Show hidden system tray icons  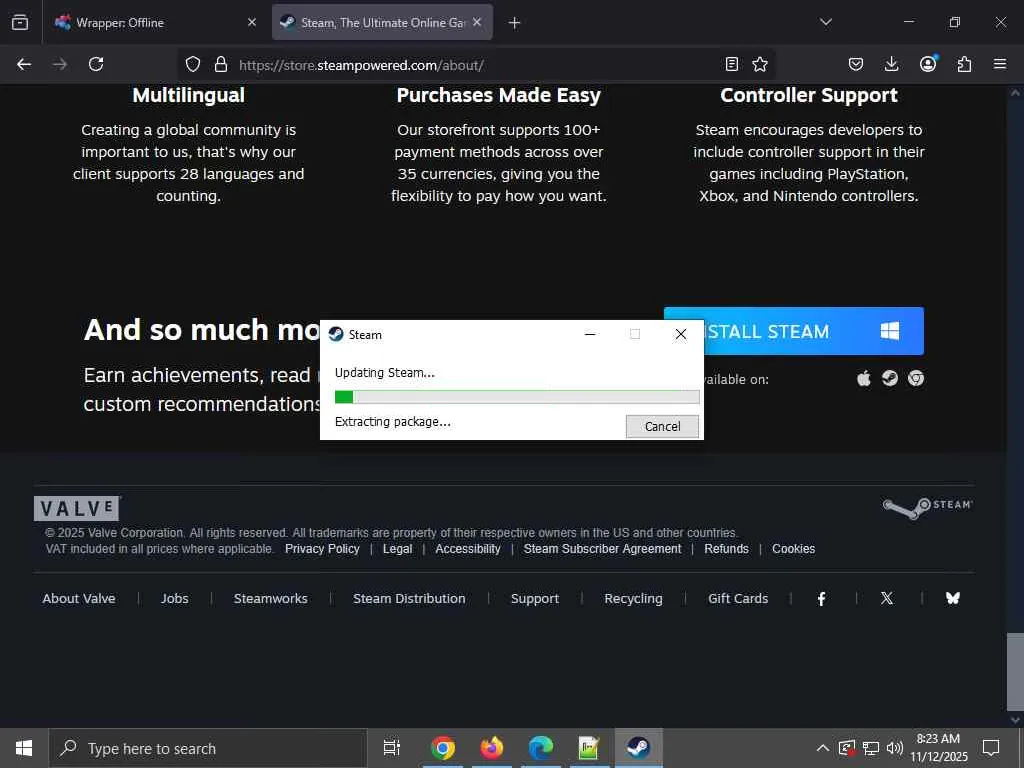[x=823, y=748]
